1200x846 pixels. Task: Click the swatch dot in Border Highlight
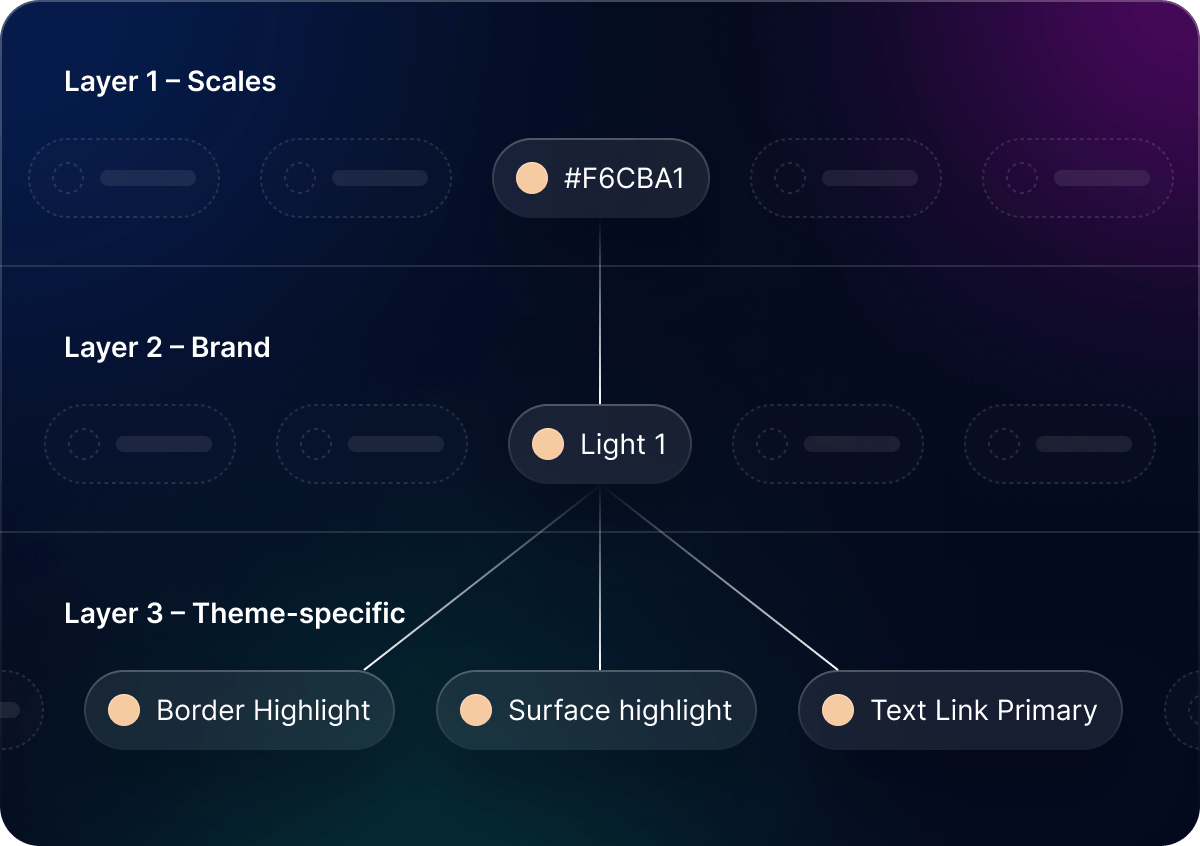click(124, 711)
